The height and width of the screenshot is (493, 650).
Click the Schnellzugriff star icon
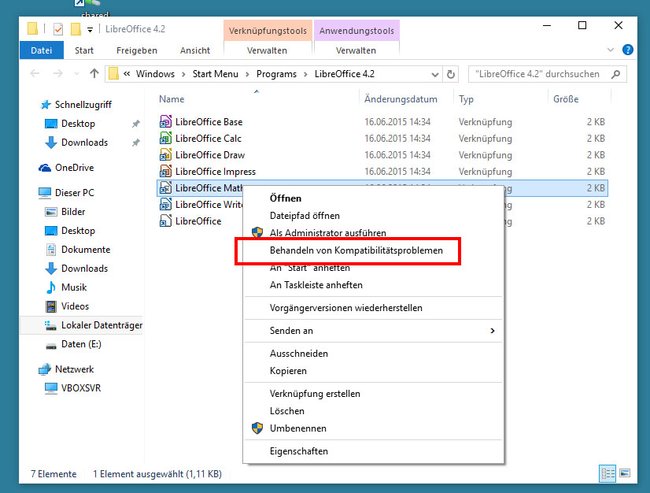click(x=46, y=104)
